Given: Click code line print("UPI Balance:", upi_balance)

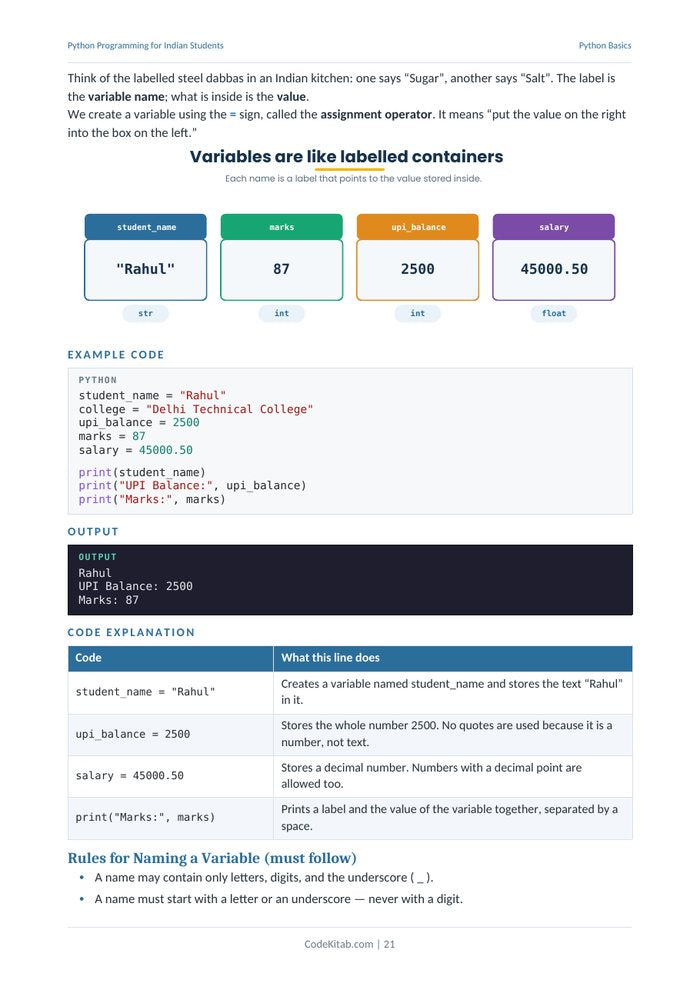Looking at the screenshot, I should pyautogui.click(x=193, y=486).
